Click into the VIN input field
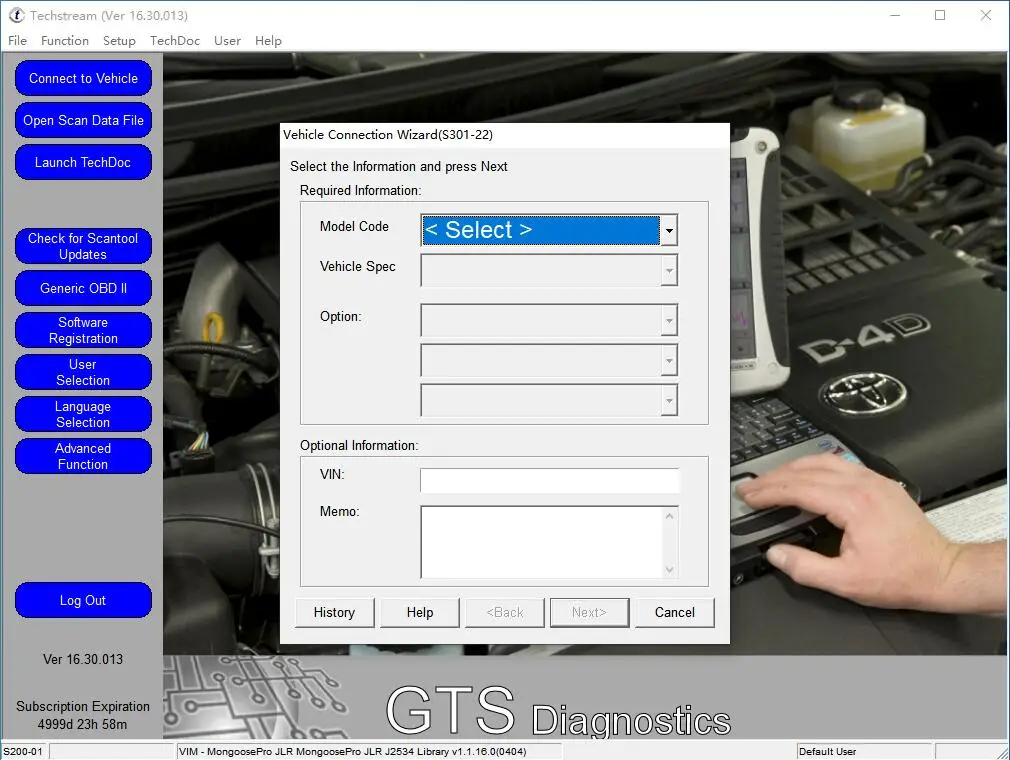The width and height of the screenshot is (1010, 760). [549, 480]
